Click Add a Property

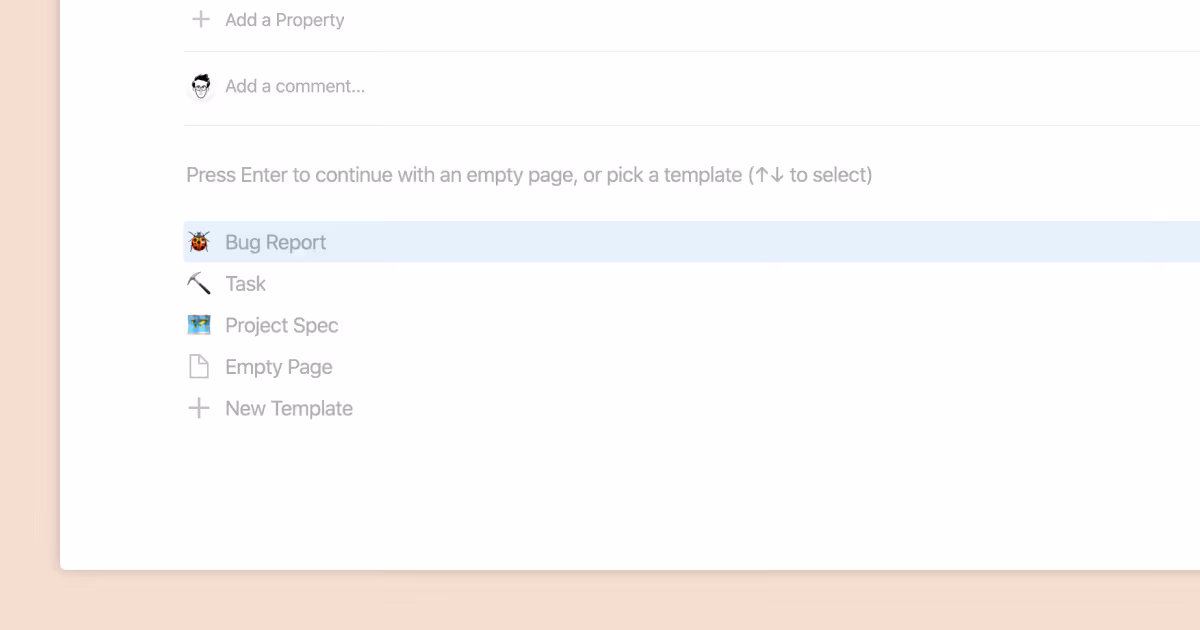pyautogui.click(x=284, y=19)
